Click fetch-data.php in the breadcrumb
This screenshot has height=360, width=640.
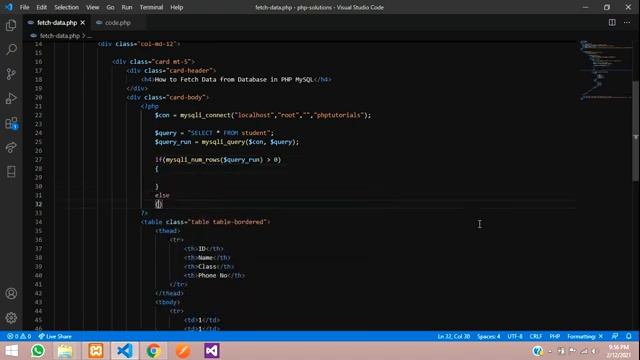tap(60, 36)
